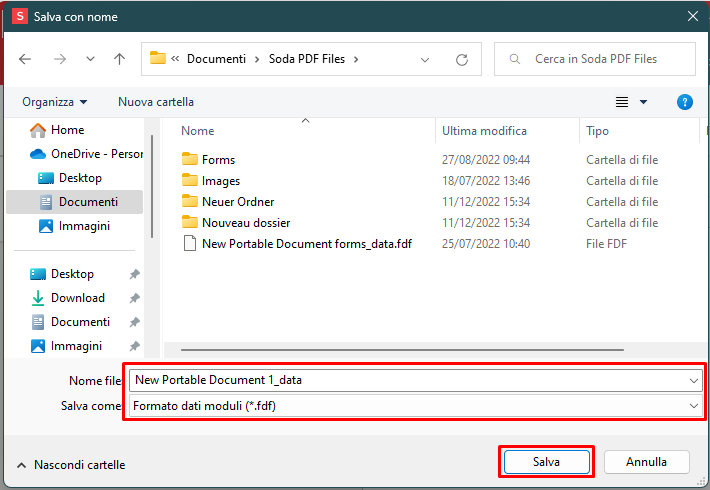
Task: Click the Forms folder icon
Action: [190, 159]
